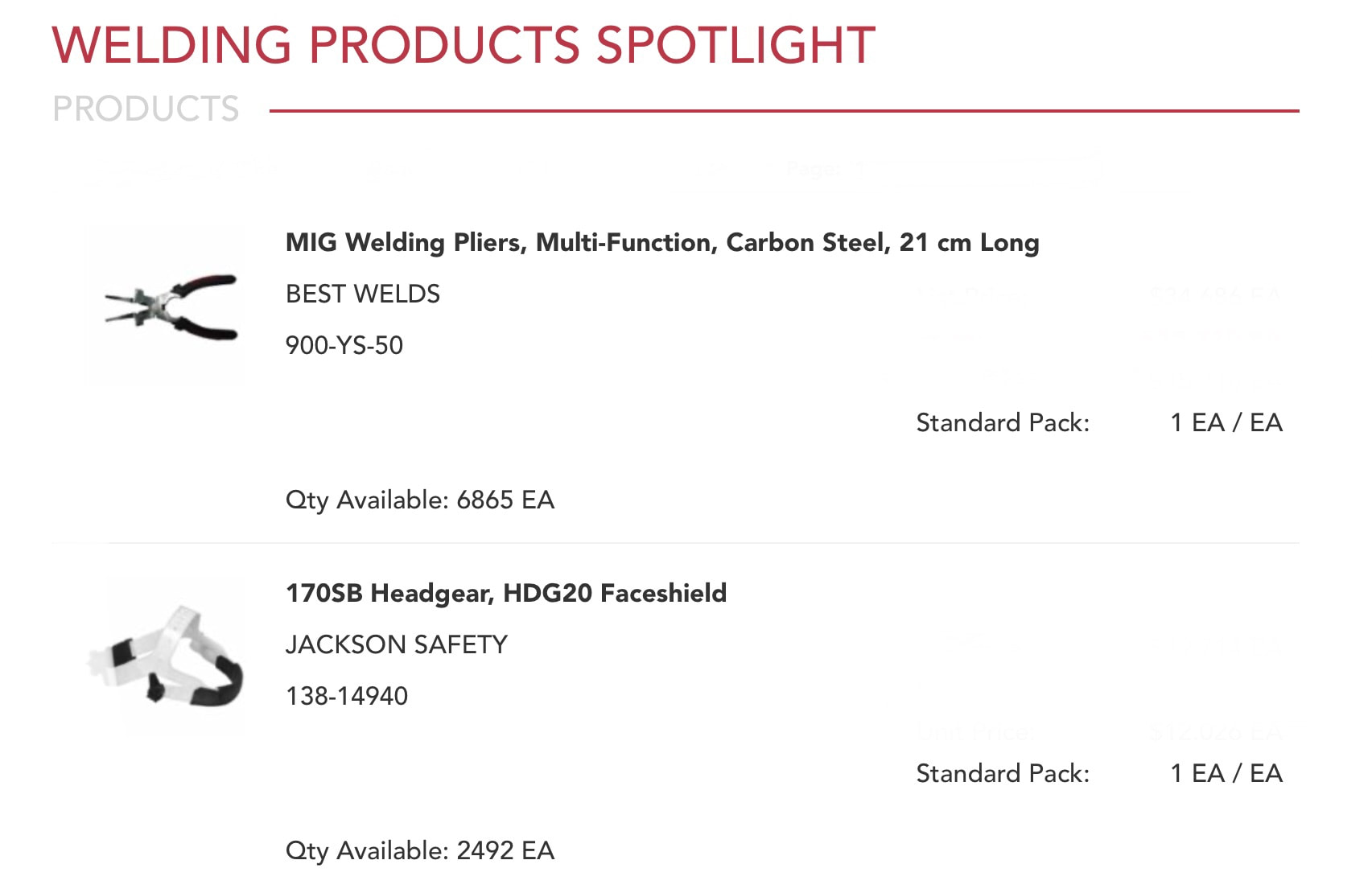Screen dimensions: 1372x893
Task: Click the WELDING PRODUCTS SPOTLIGHT heading
Action: tap(464, 45)
